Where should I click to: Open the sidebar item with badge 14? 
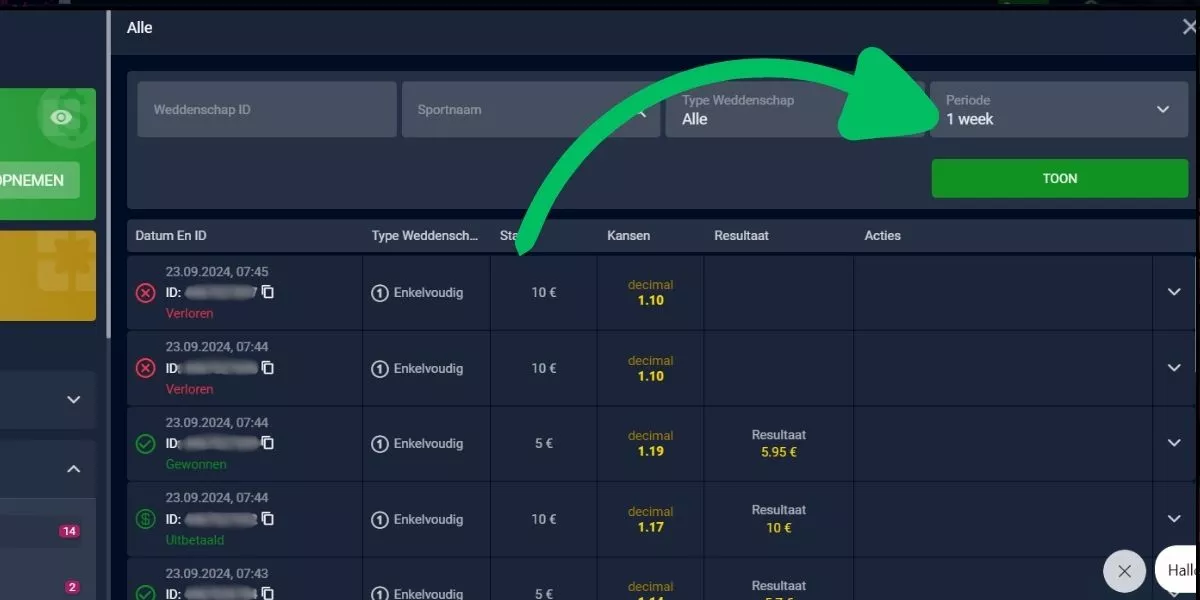click(48, 531)
